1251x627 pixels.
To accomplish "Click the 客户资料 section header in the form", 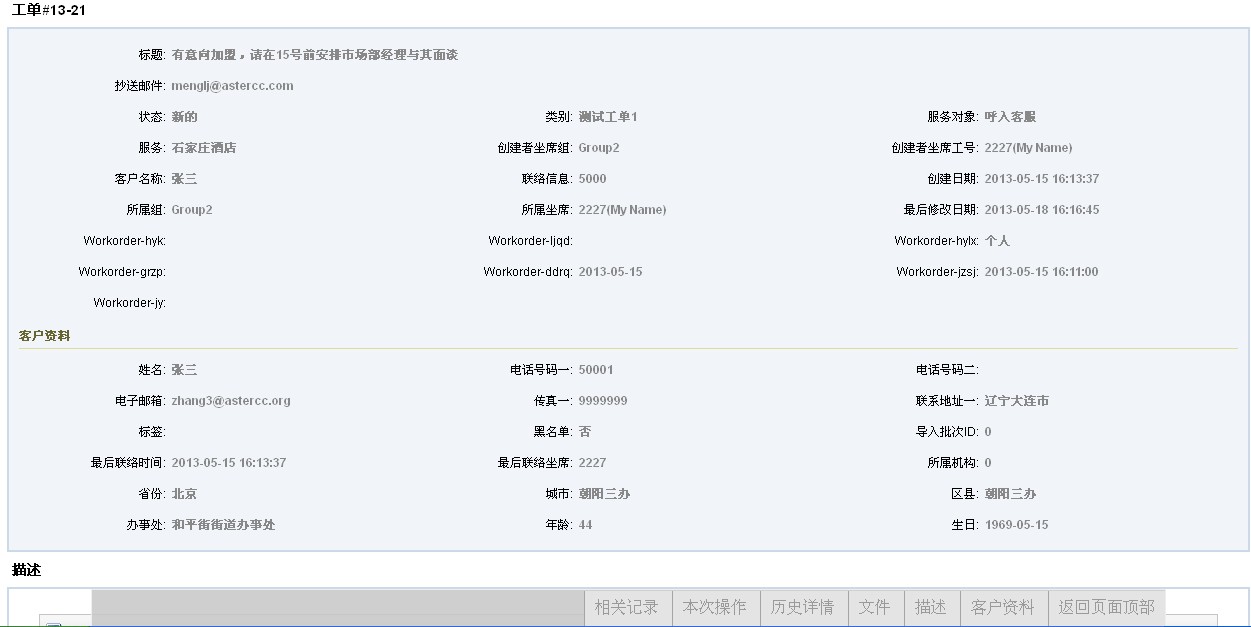I will tap(45, 336).
